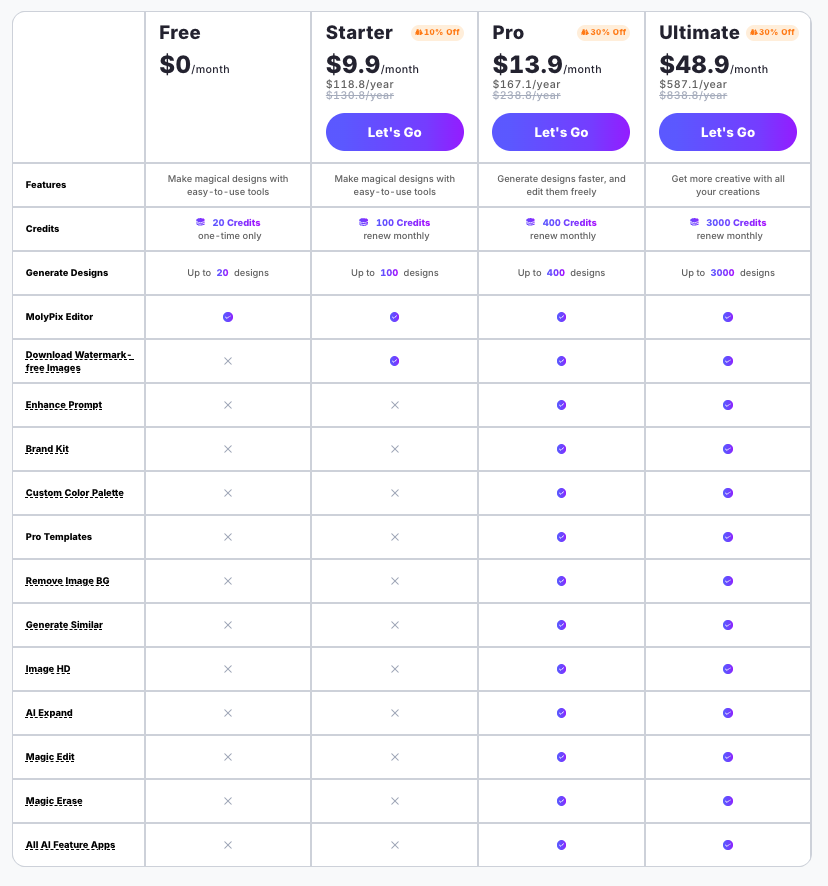Click Free plan MolyPix Editor checkmark
This screenshot has height=886, width=828.
(x=228, y=317)
